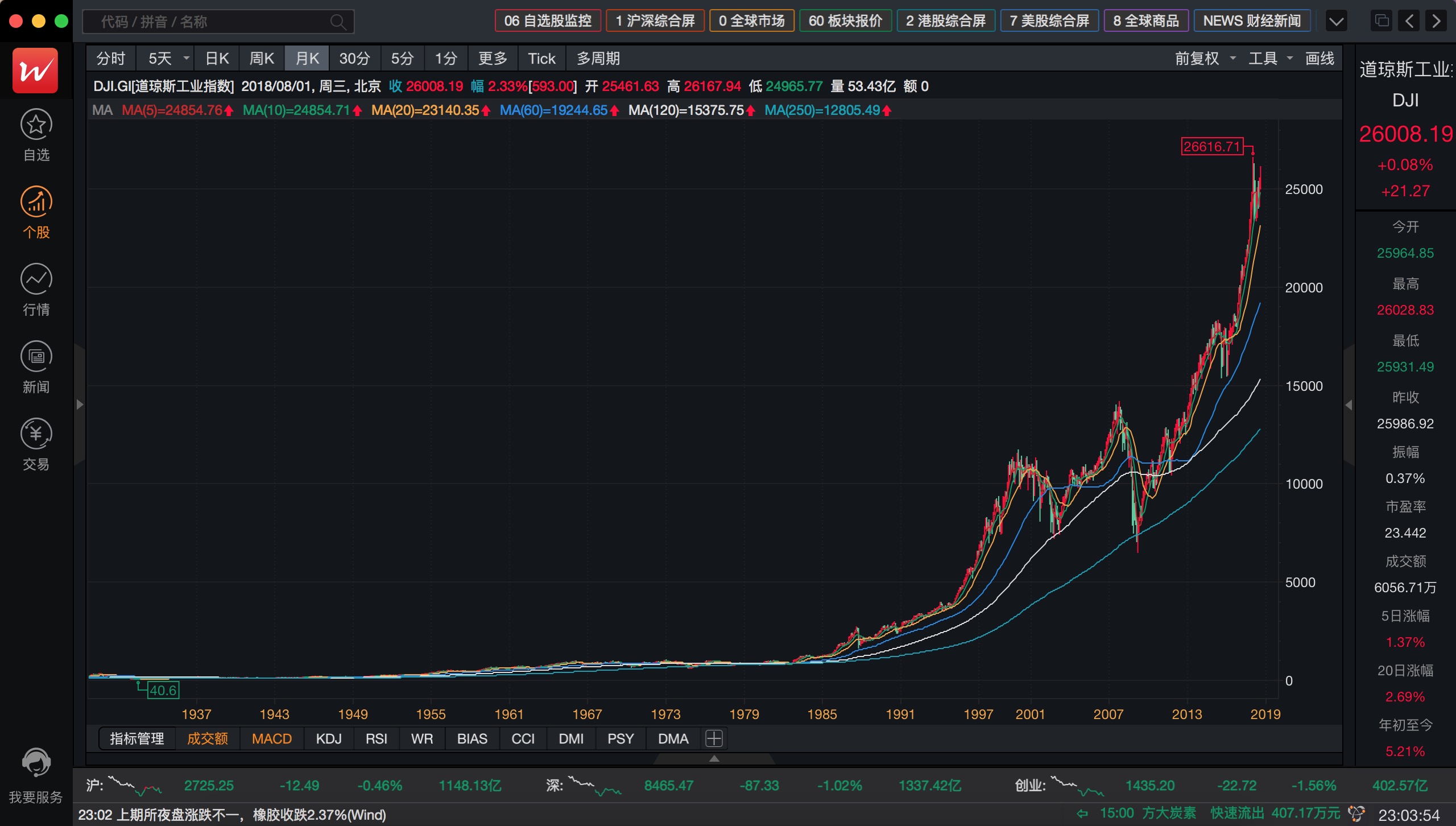Click the 方大炭素 capital flow alert

(x=1170, y=813)
